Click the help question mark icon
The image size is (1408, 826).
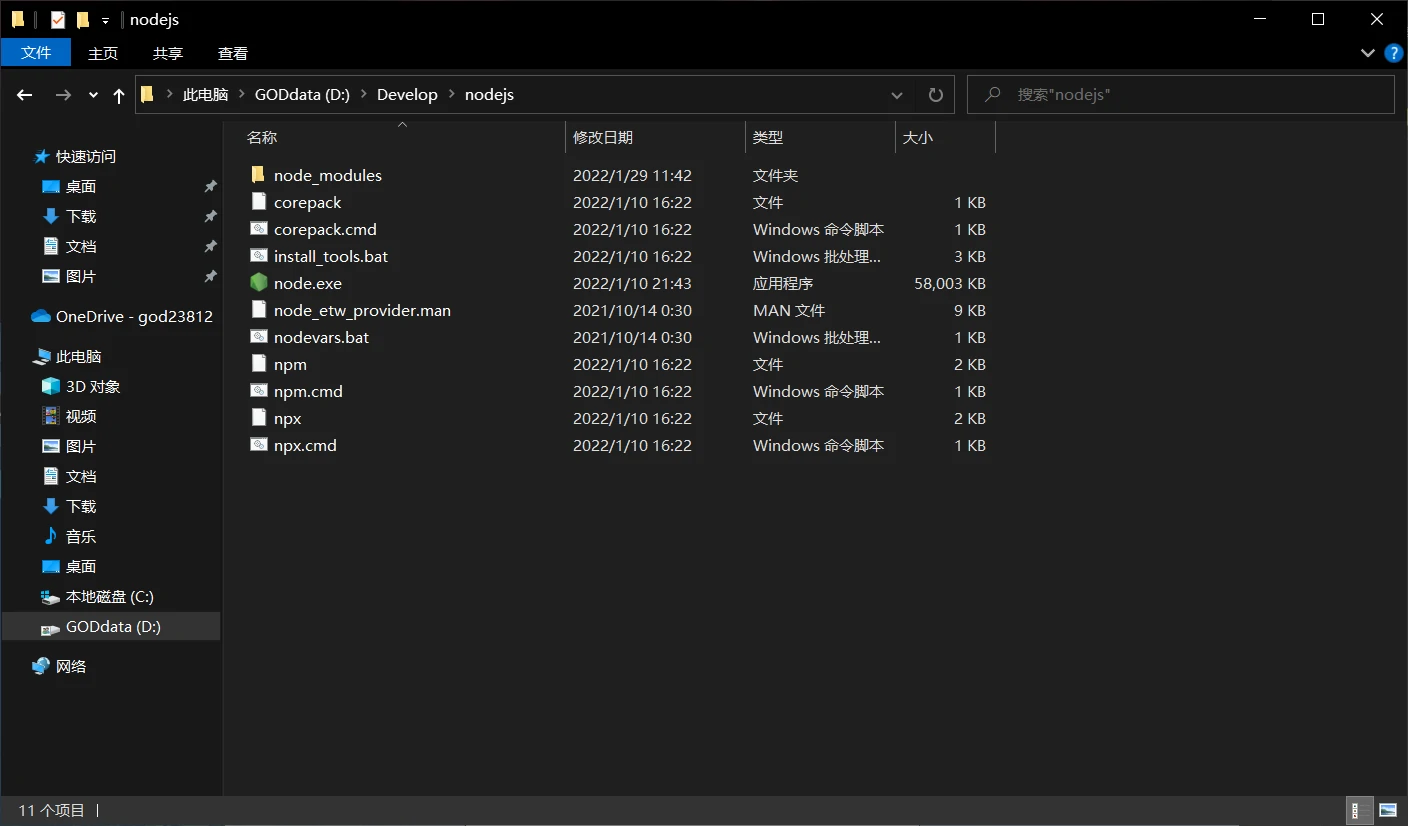(x=1393, y=53)
